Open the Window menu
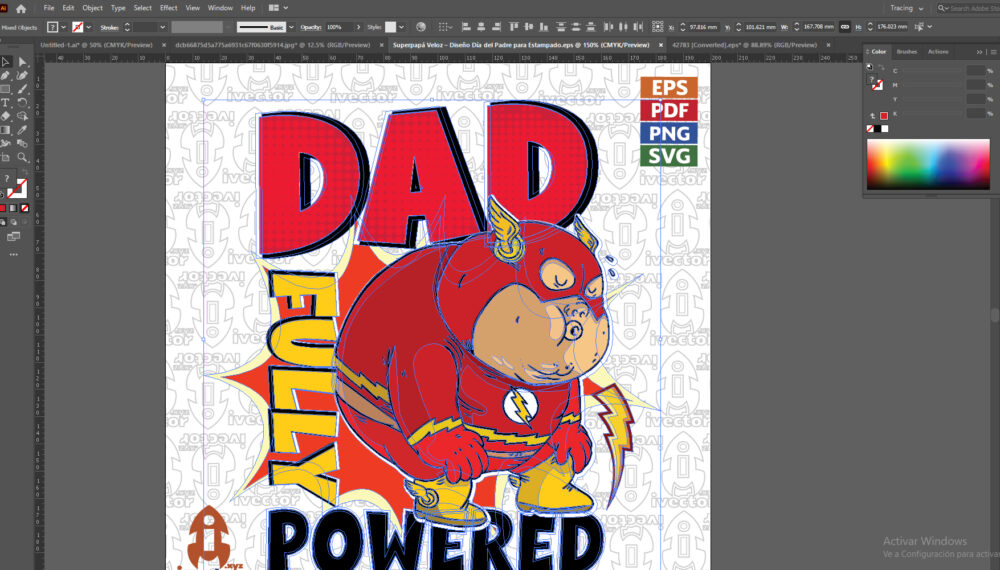This screenshot has width=1000, height=570. click(x=220, y=8)
